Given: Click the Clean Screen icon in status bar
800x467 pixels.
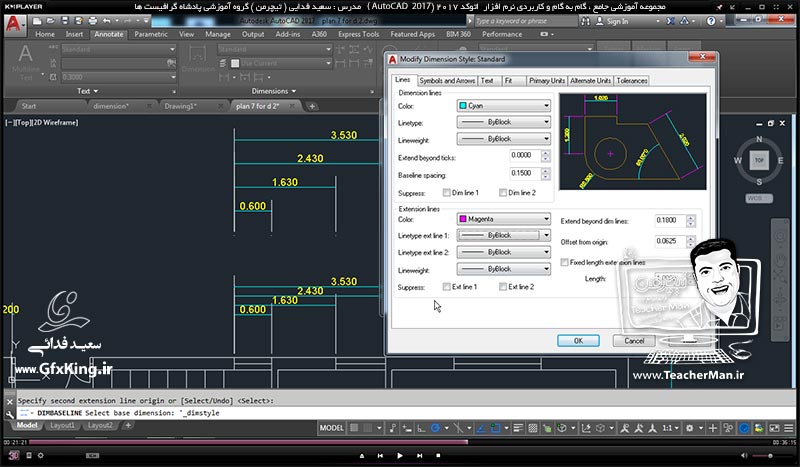Looking at the screenshot, I should tap(774, 428).
